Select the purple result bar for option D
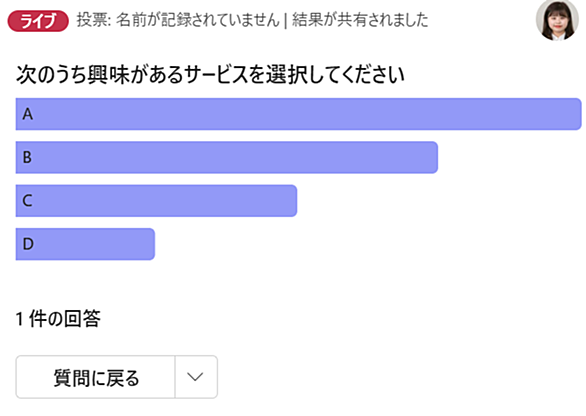This screenshot has height=416, width=586. [x=85, y=244]
